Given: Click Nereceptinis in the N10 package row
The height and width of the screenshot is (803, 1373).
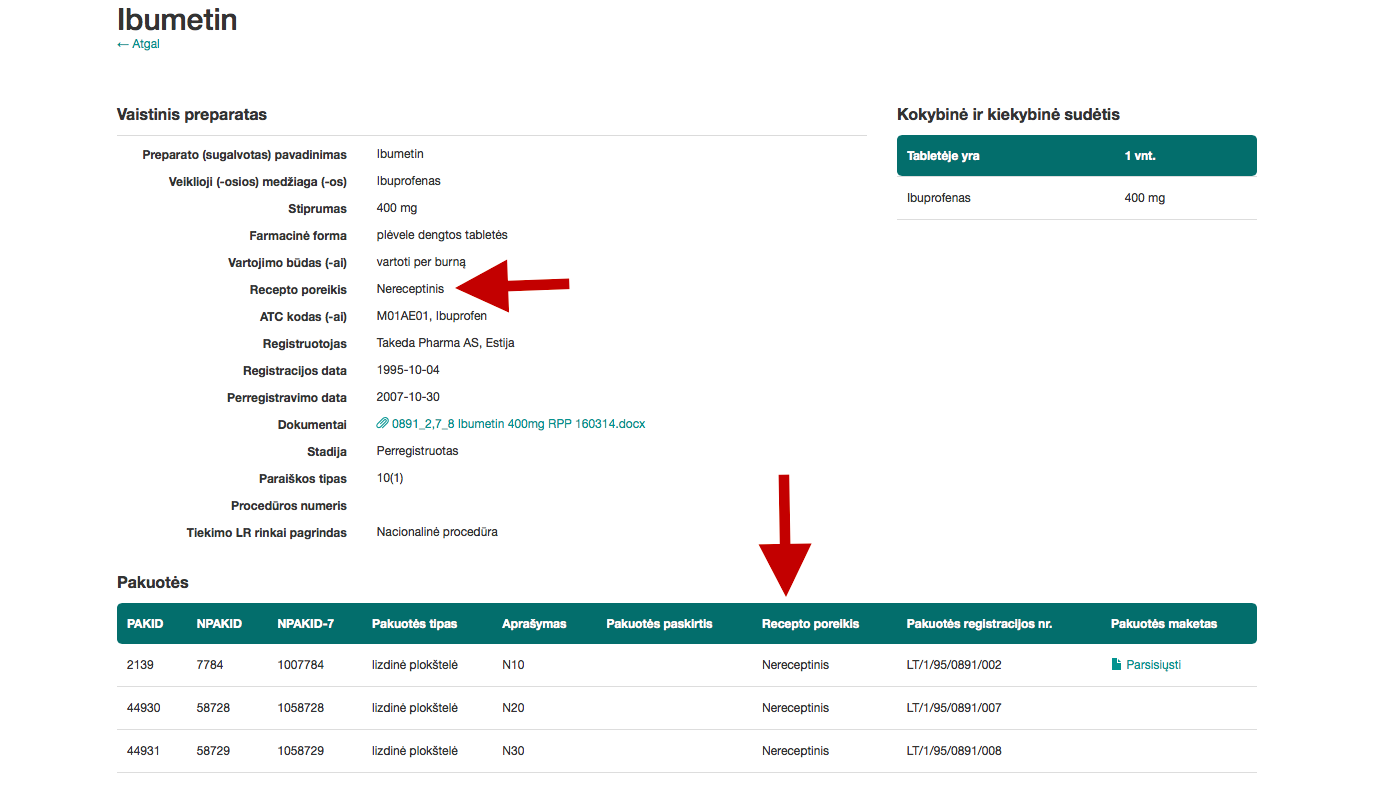Looking at the screenshot, I should tap(796, 665).
